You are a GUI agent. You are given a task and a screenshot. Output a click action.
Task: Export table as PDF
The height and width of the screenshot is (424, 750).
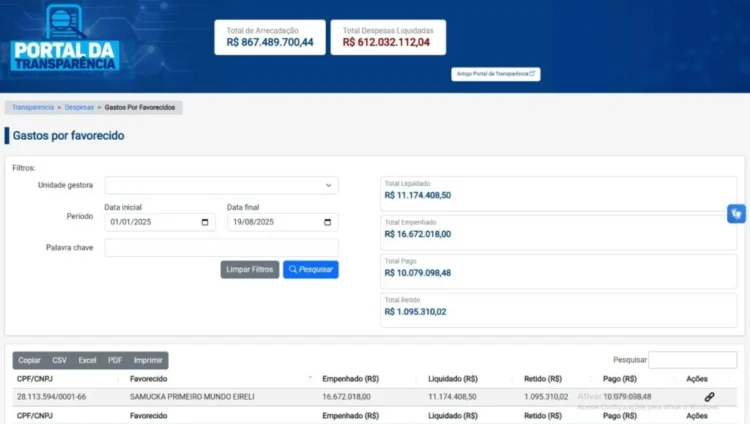click(x=115, y=360)
